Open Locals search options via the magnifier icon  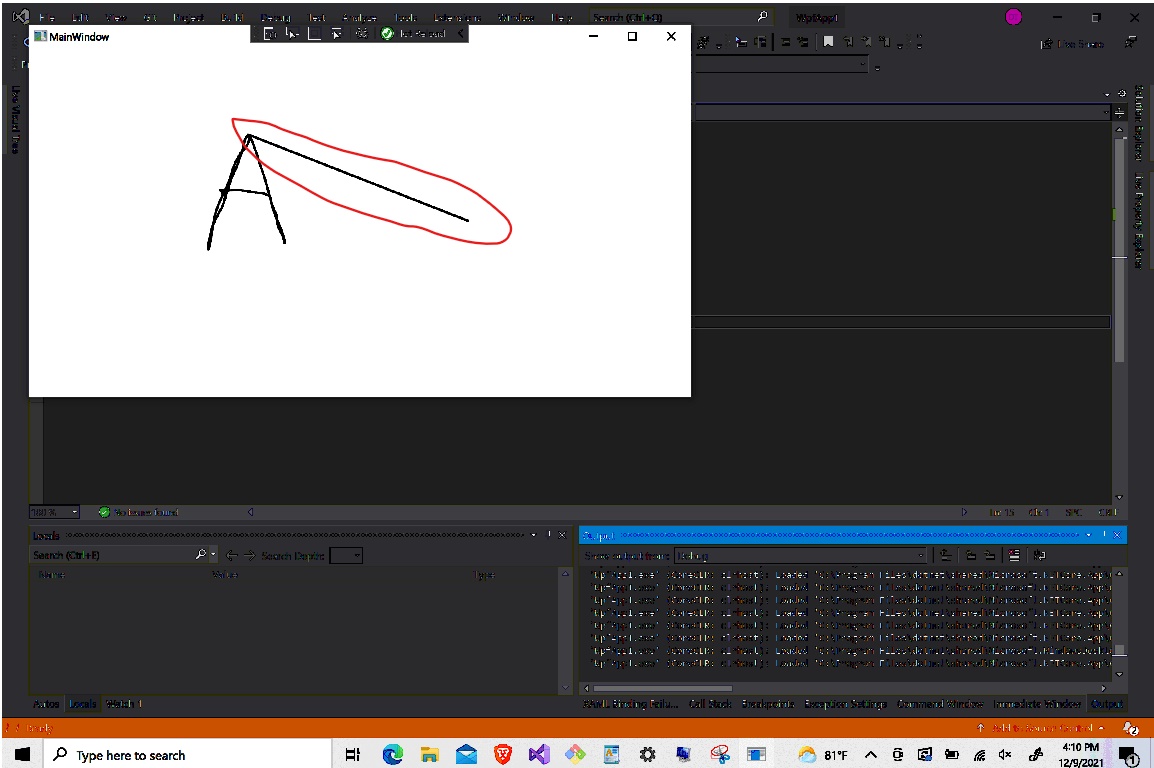pos(202,555)
